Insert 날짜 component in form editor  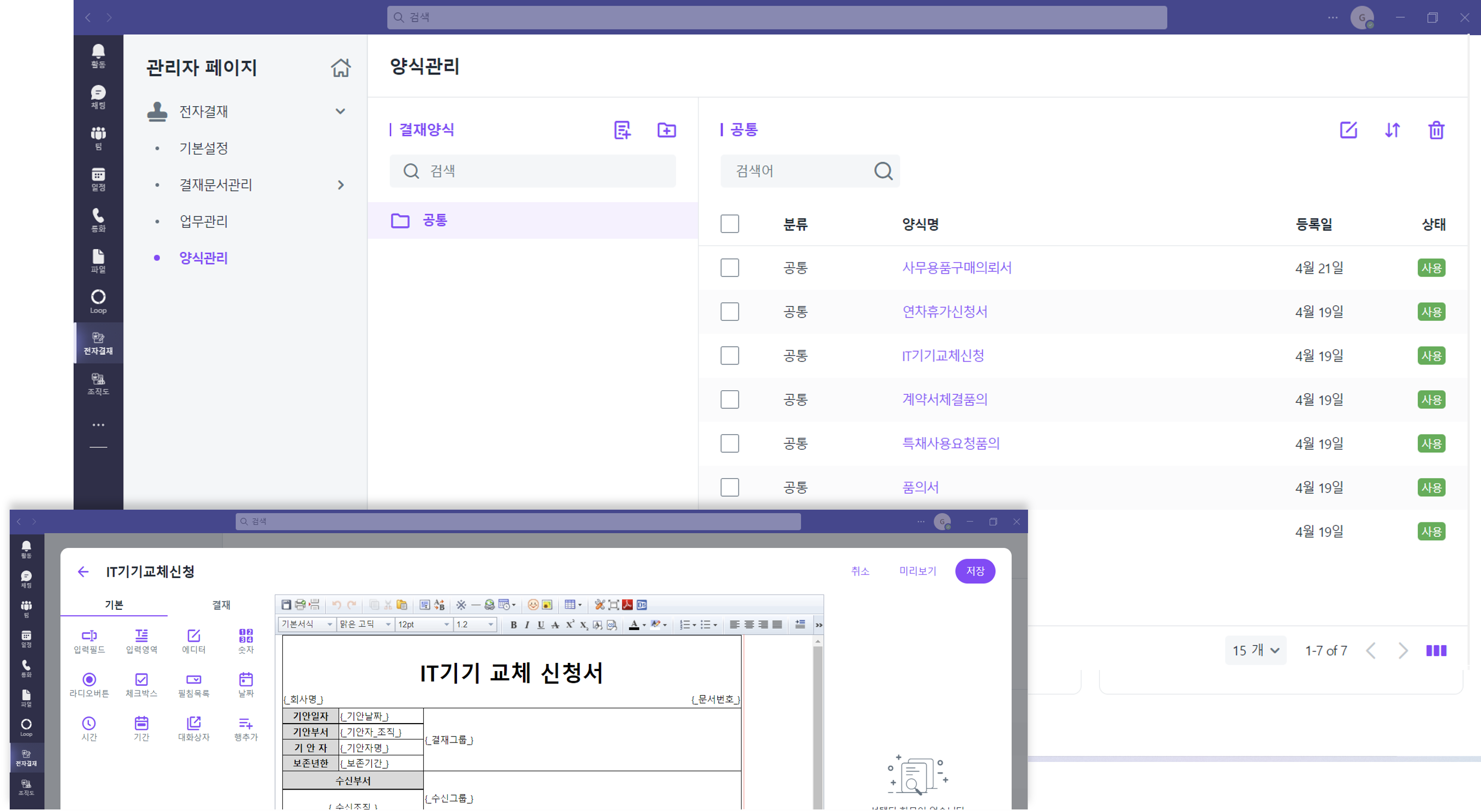(x=246, y=685)
